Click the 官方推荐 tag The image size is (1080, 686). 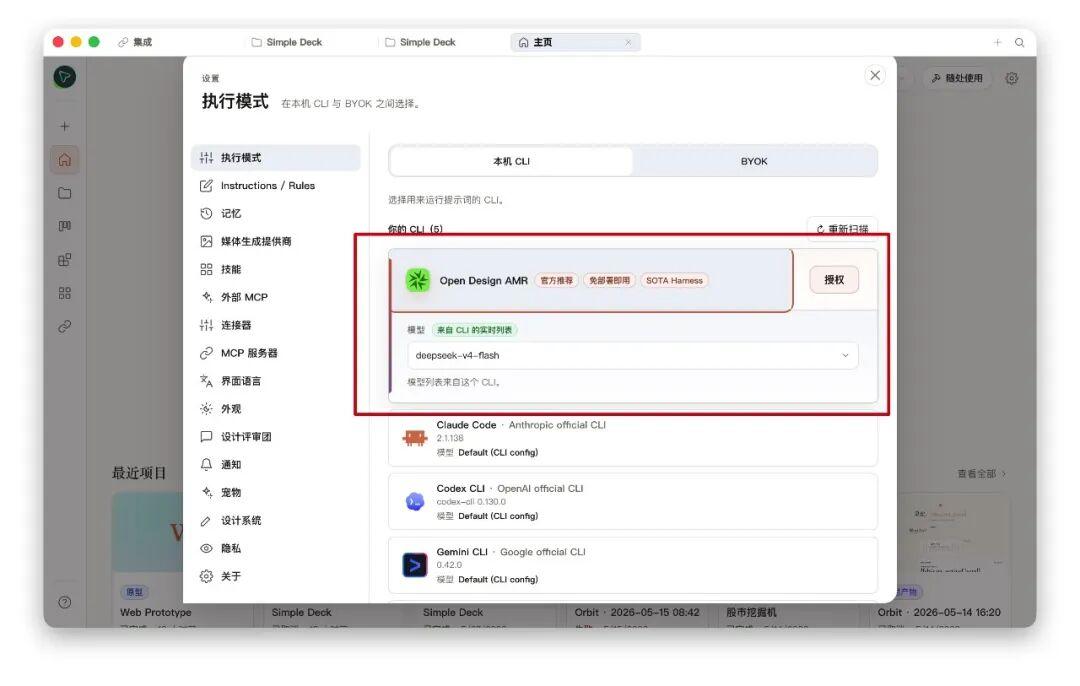pyautogui.click(x=557, y=281)
